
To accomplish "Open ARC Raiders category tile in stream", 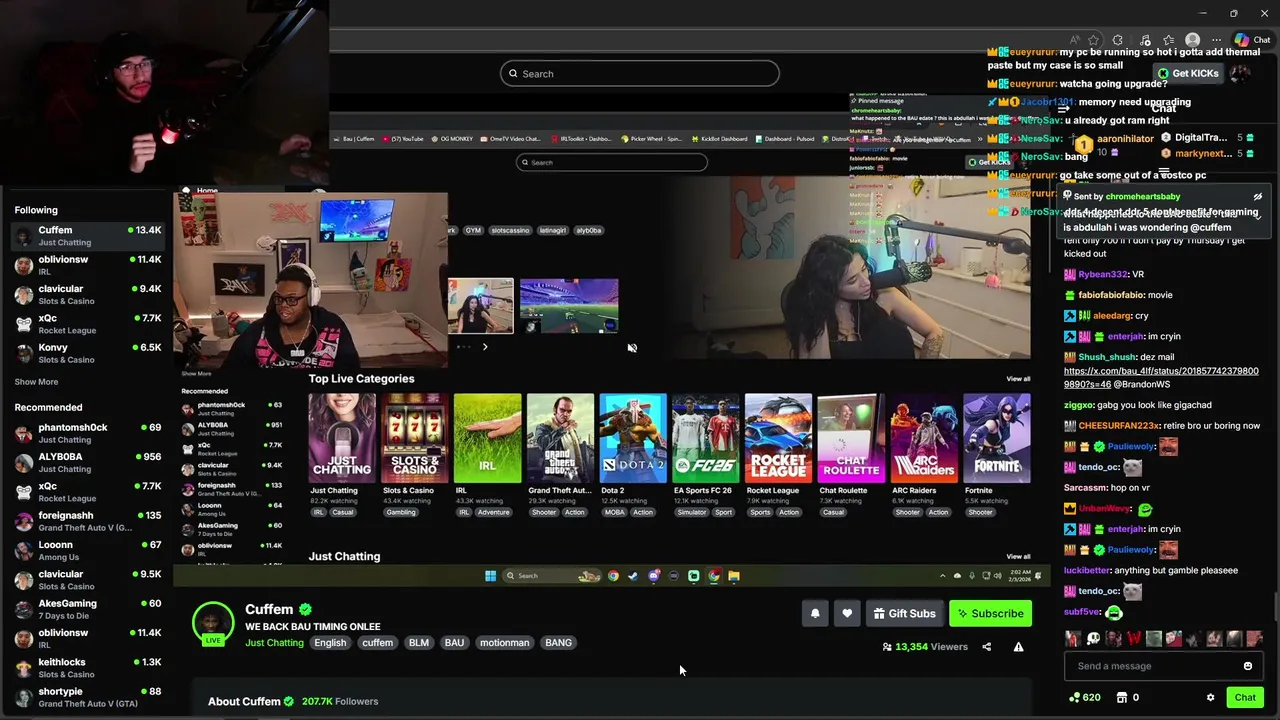I will click(x=924, y=438).
